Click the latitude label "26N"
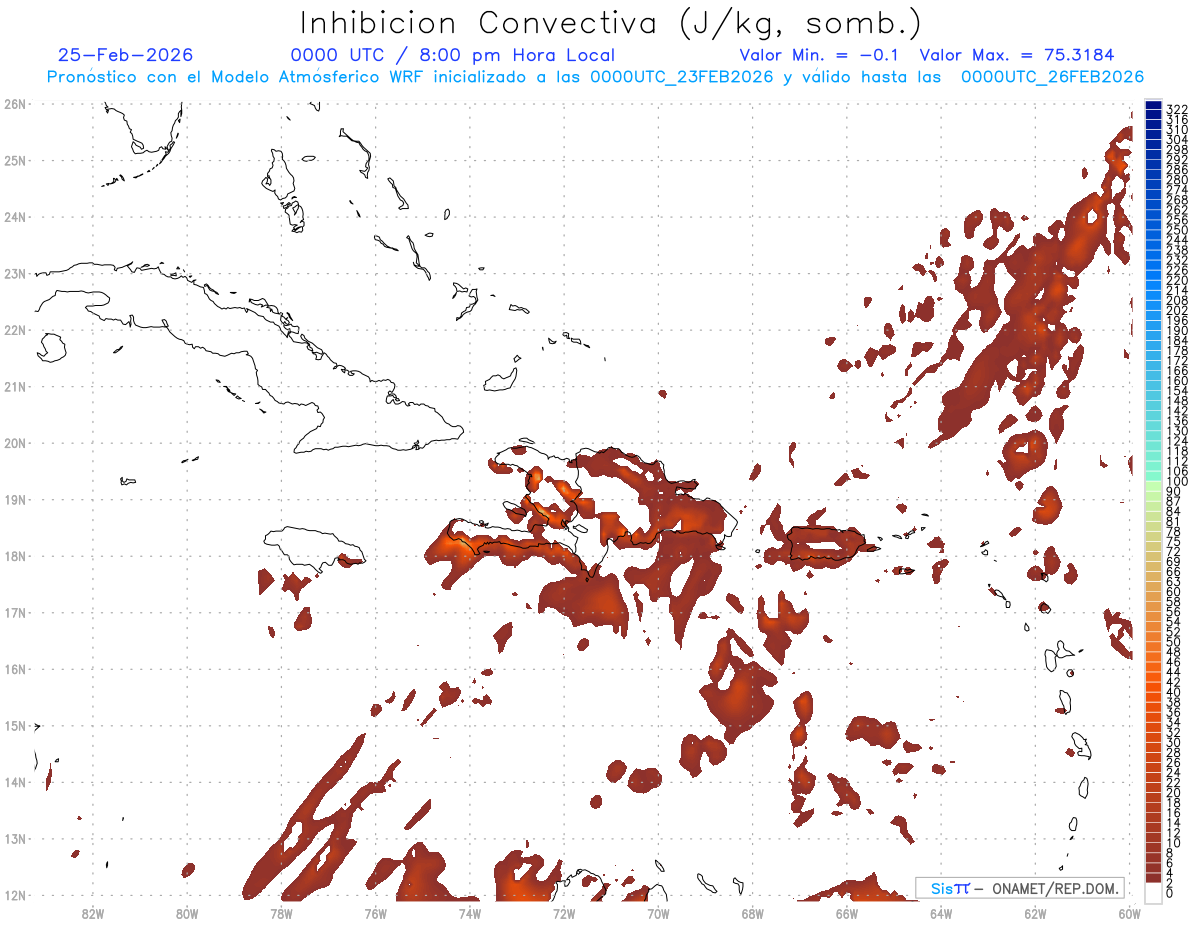1200x927 pixels. tap(14, 103)
